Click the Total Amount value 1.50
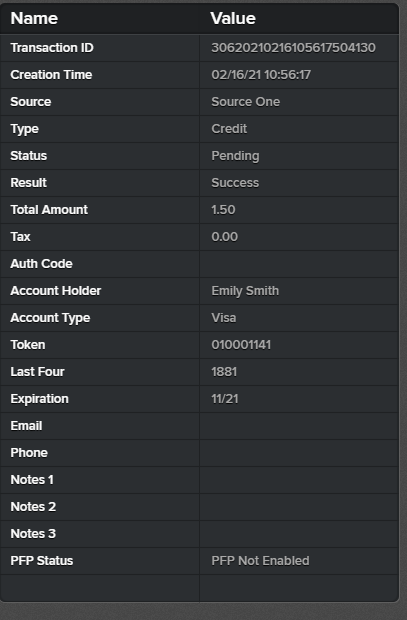 tap(223, 210)
